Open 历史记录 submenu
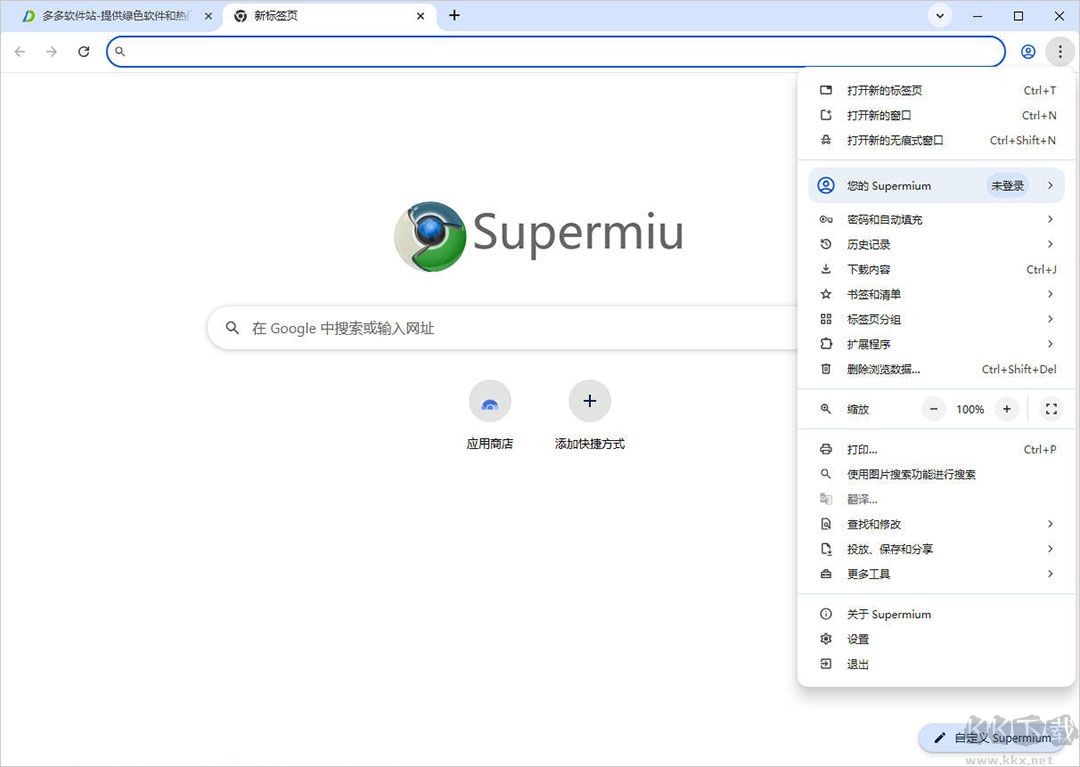Screen dimensions: 1080x767 point(937,244)
